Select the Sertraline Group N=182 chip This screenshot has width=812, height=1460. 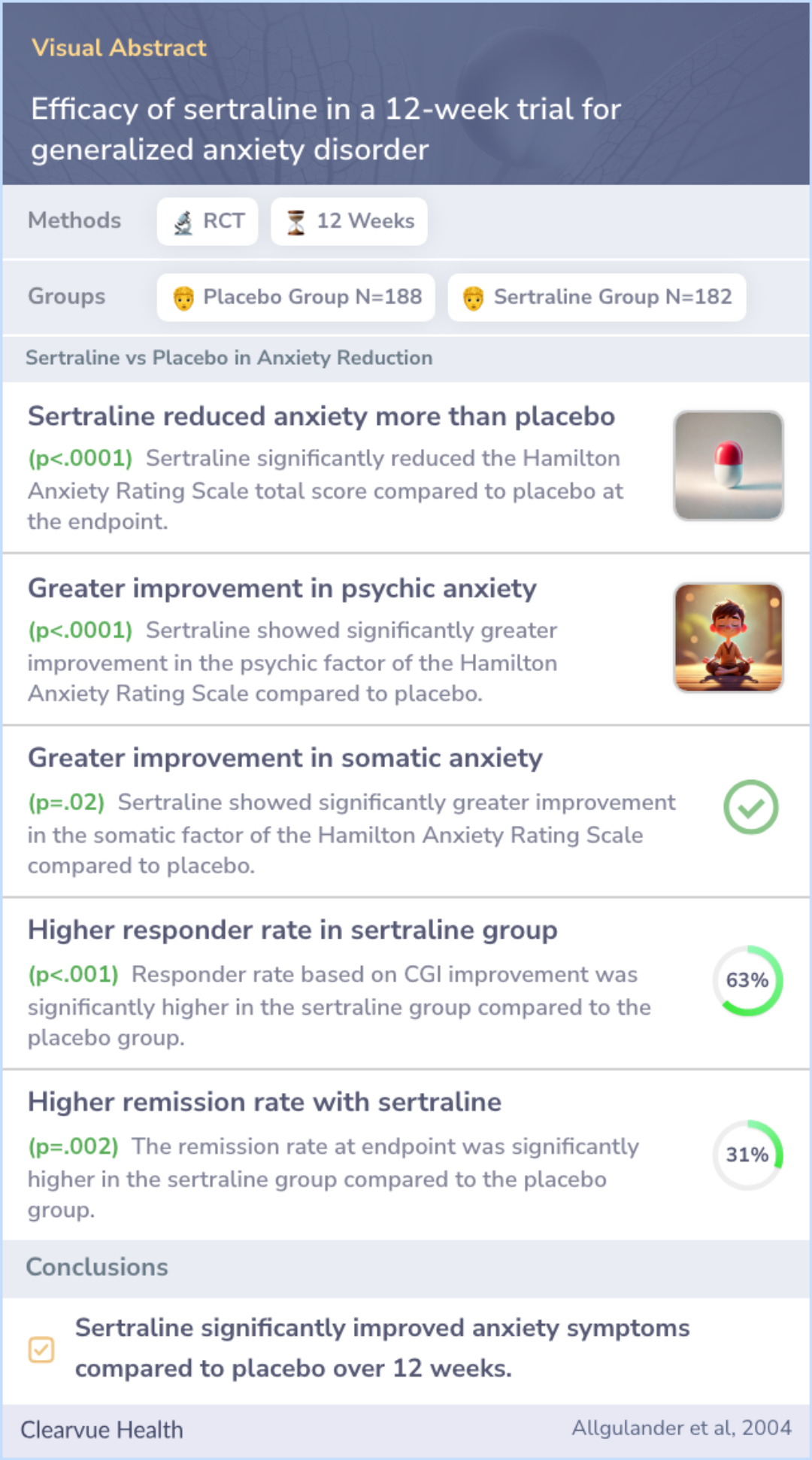[x=597, y=297]
